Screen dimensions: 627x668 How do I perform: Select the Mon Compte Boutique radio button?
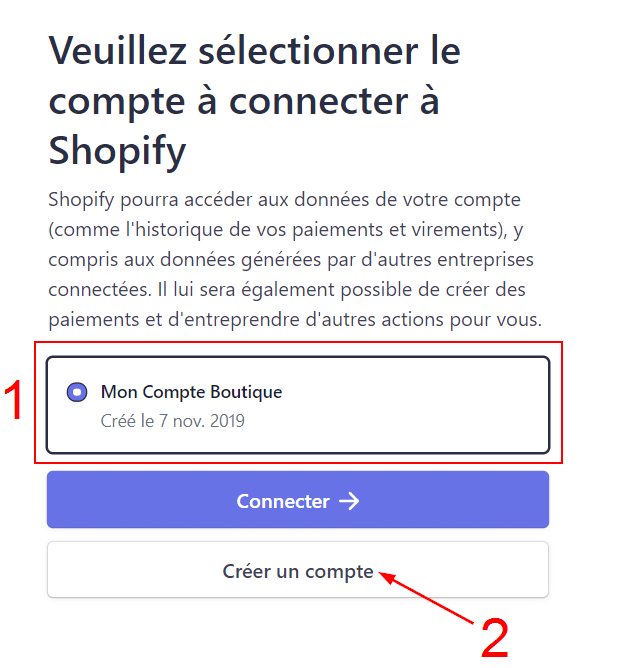coord(77,392)
